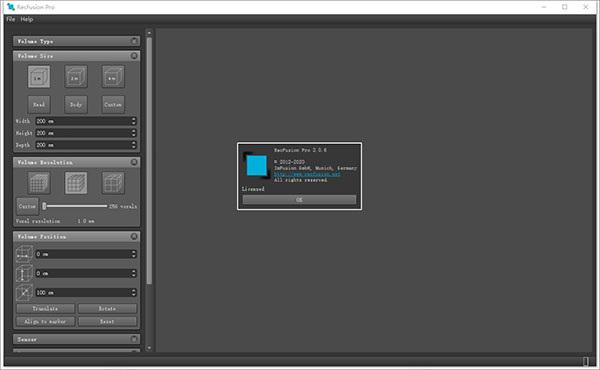The image size is (600, 370).
Task: Click the status bar icon at bottom right
Action: pyautogui.click(x=586, y=361)
